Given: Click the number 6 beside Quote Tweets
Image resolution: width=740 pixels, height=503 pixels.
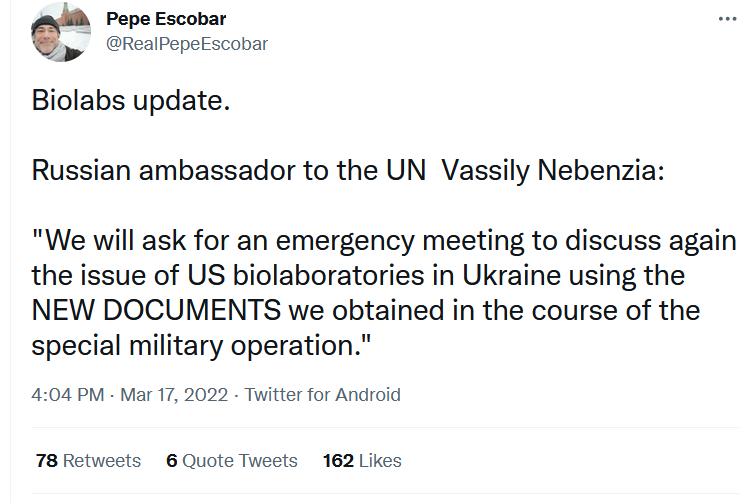Looking at the screenshot, I should tap(172, 461).
